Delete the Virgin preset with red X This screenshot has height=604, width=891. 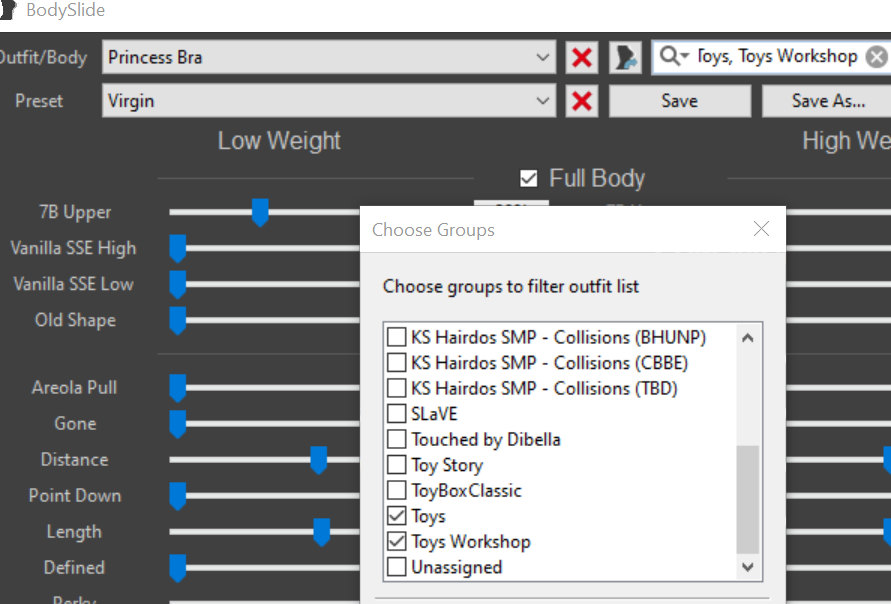(x=582, y=101)
